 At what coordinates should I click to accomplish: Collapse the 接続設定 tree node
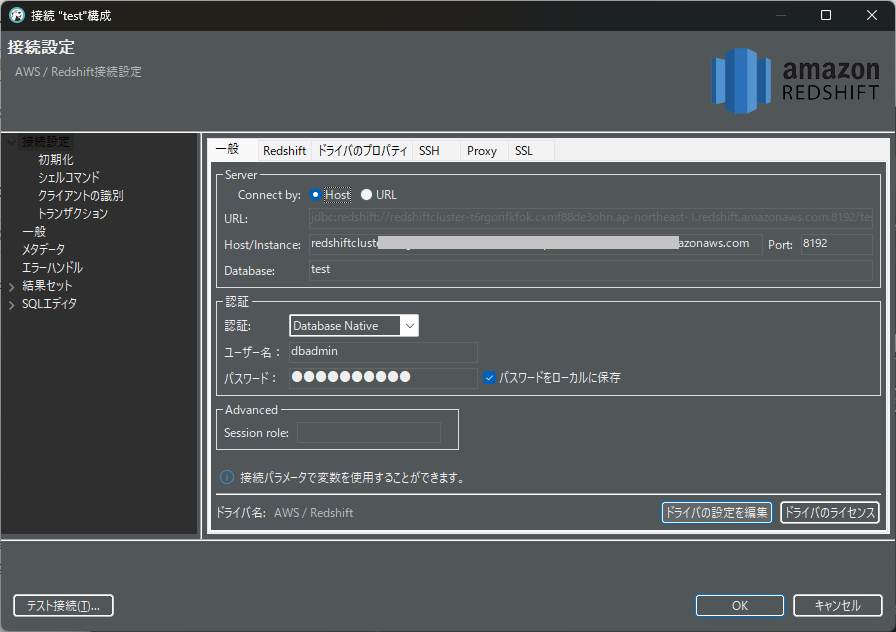(11, 142)
